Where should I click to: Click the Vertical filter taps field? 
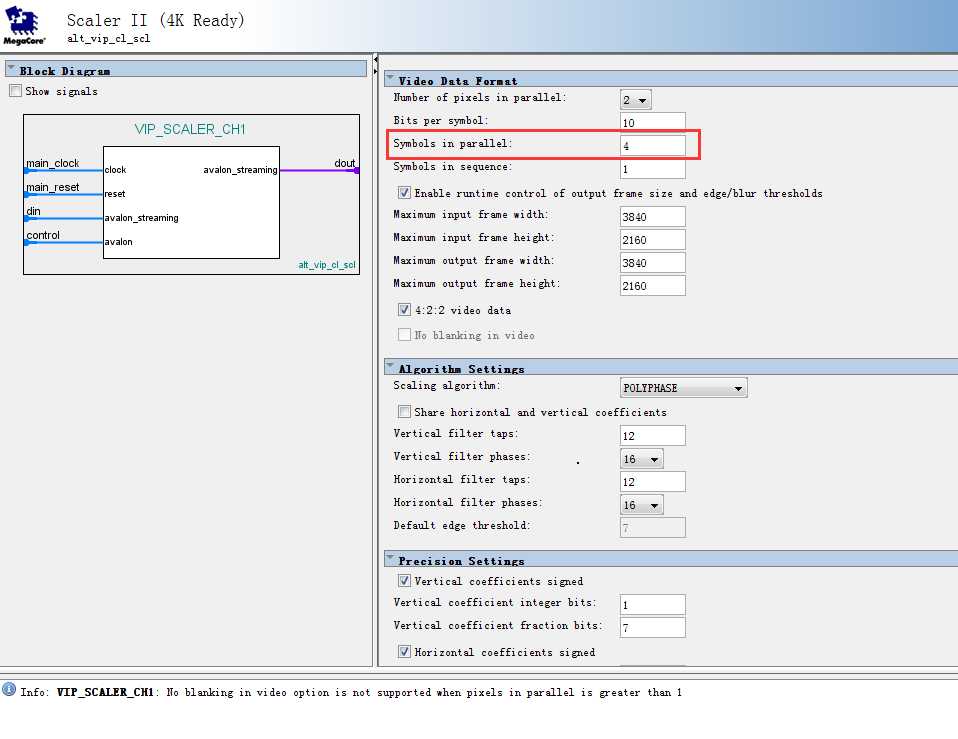pos(653,435)
